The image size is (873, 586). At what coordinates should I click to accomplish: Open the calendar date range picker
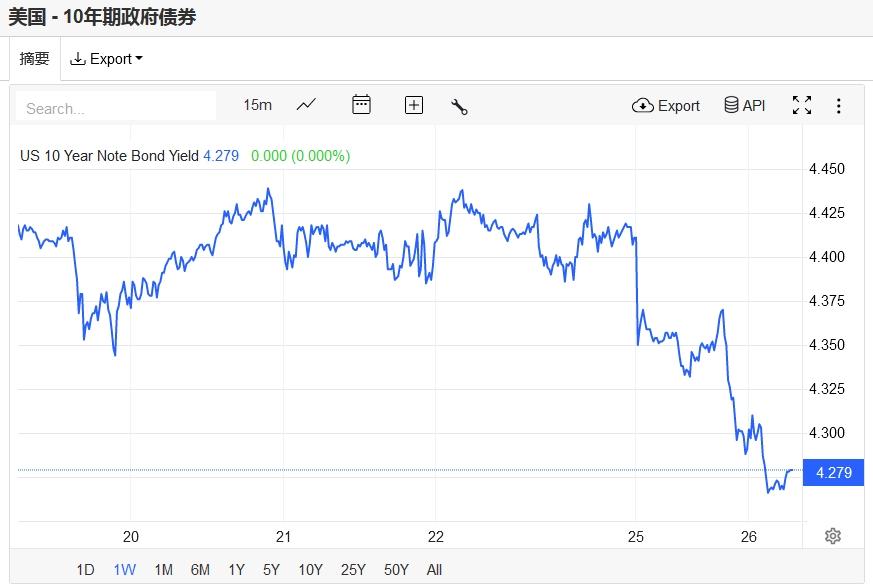coord(361,105)
